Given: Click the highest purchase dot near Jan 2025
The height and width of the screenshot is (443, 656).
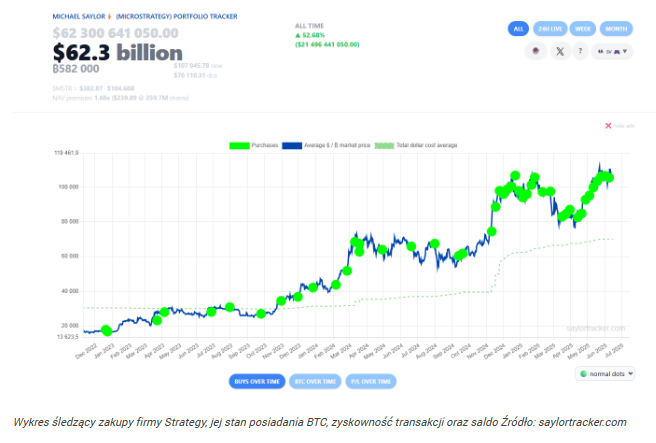Looking at the screenshot, I should coord(515,176).
